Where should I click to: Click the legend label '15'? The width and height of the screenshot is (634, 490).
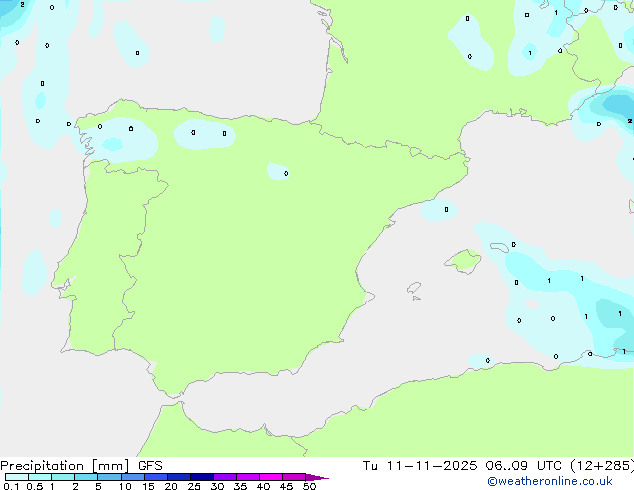[148, 486]
